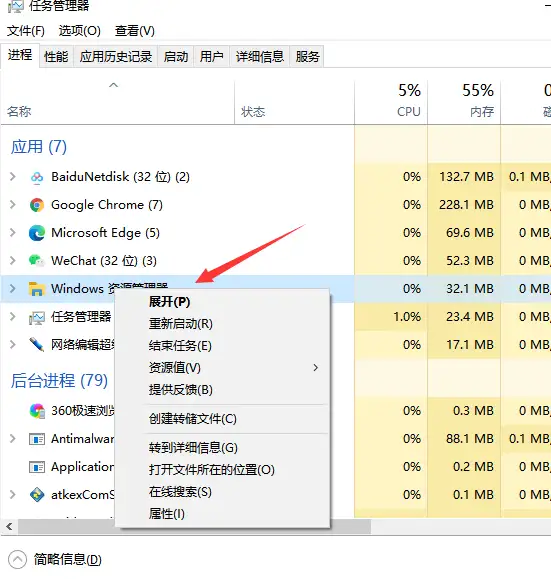The width and height of the screenshot is (551, 579).
Task: Sort by the 状态 column header
Action: pyautogui.click(x=294, y=103)
